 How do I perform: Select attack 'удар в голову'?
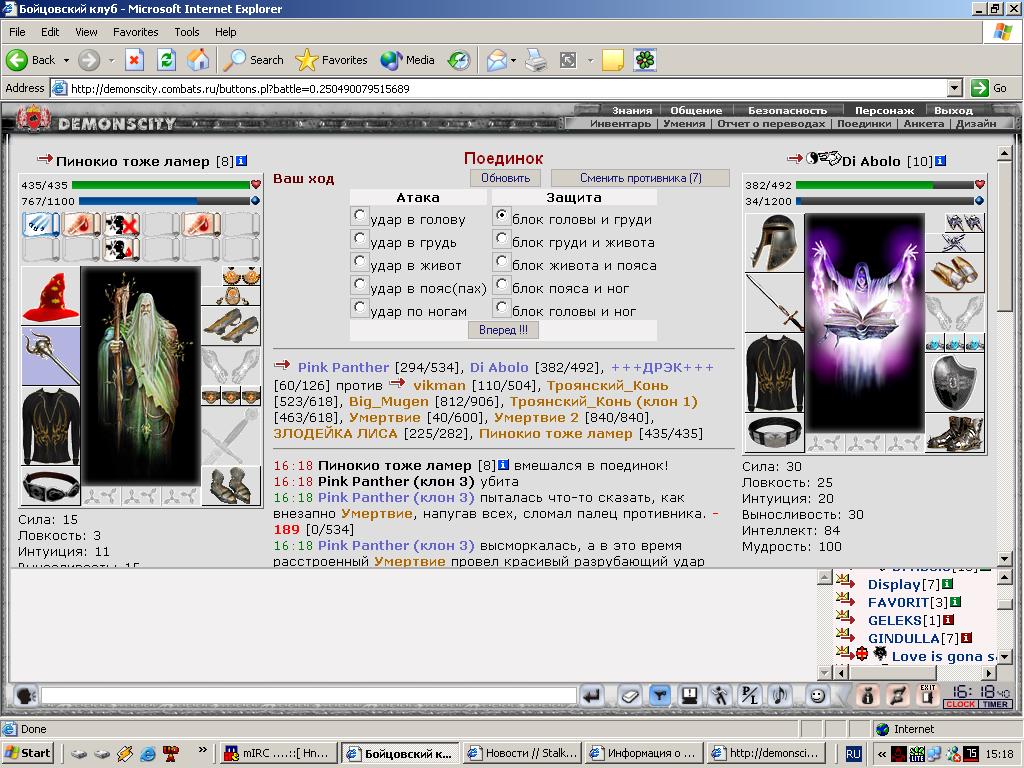point(359,215)
